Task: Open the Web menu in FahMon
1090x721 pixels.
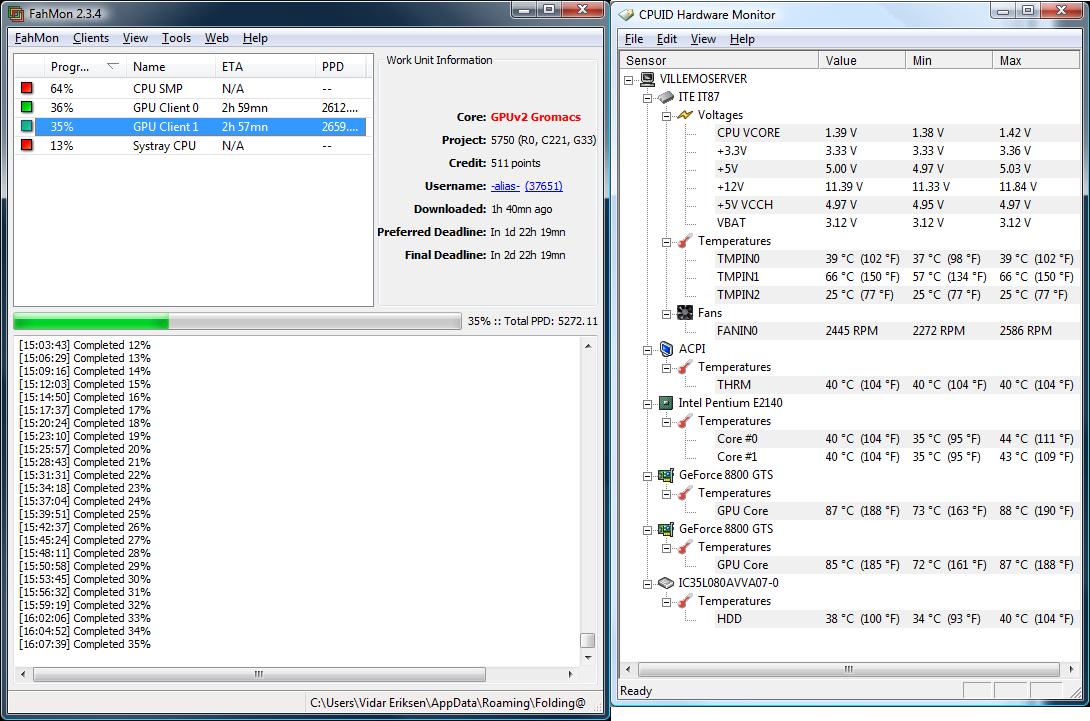Action: (x=216, y=38)
